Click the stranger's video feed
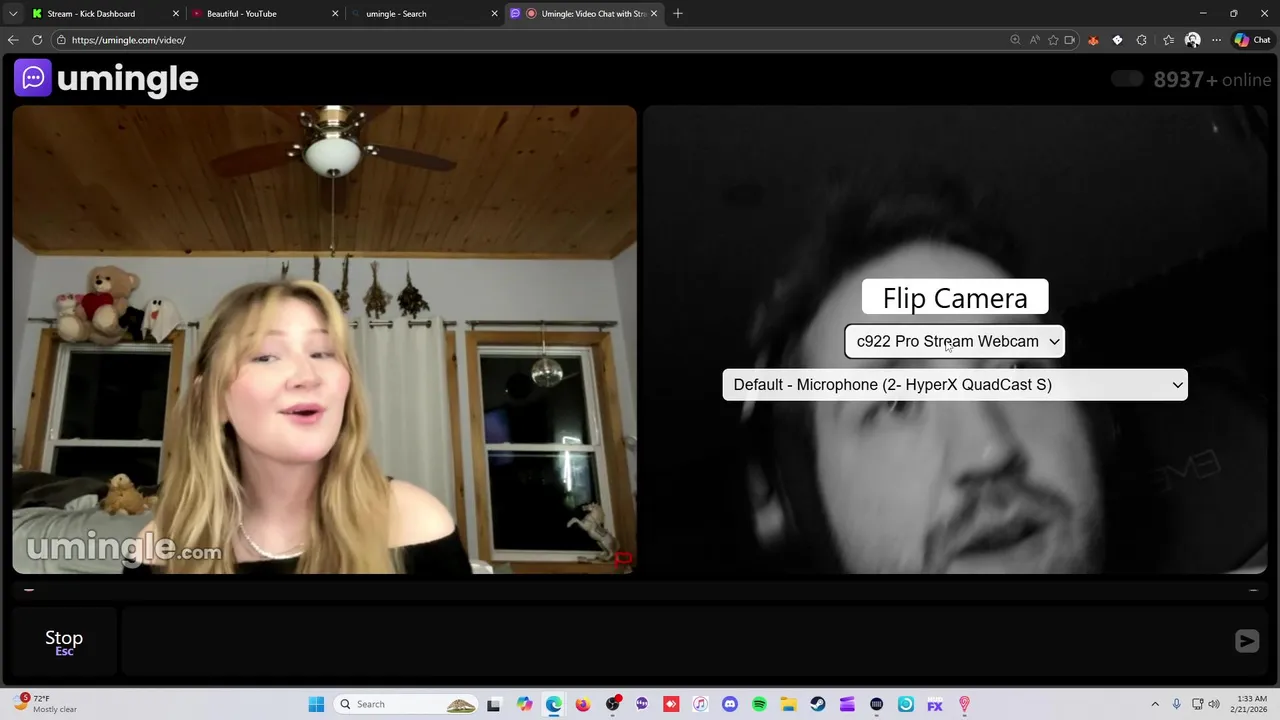Image resolution: width=1280 pixels, height=720 pixels. pyautogui.click(x=324, y=340)
